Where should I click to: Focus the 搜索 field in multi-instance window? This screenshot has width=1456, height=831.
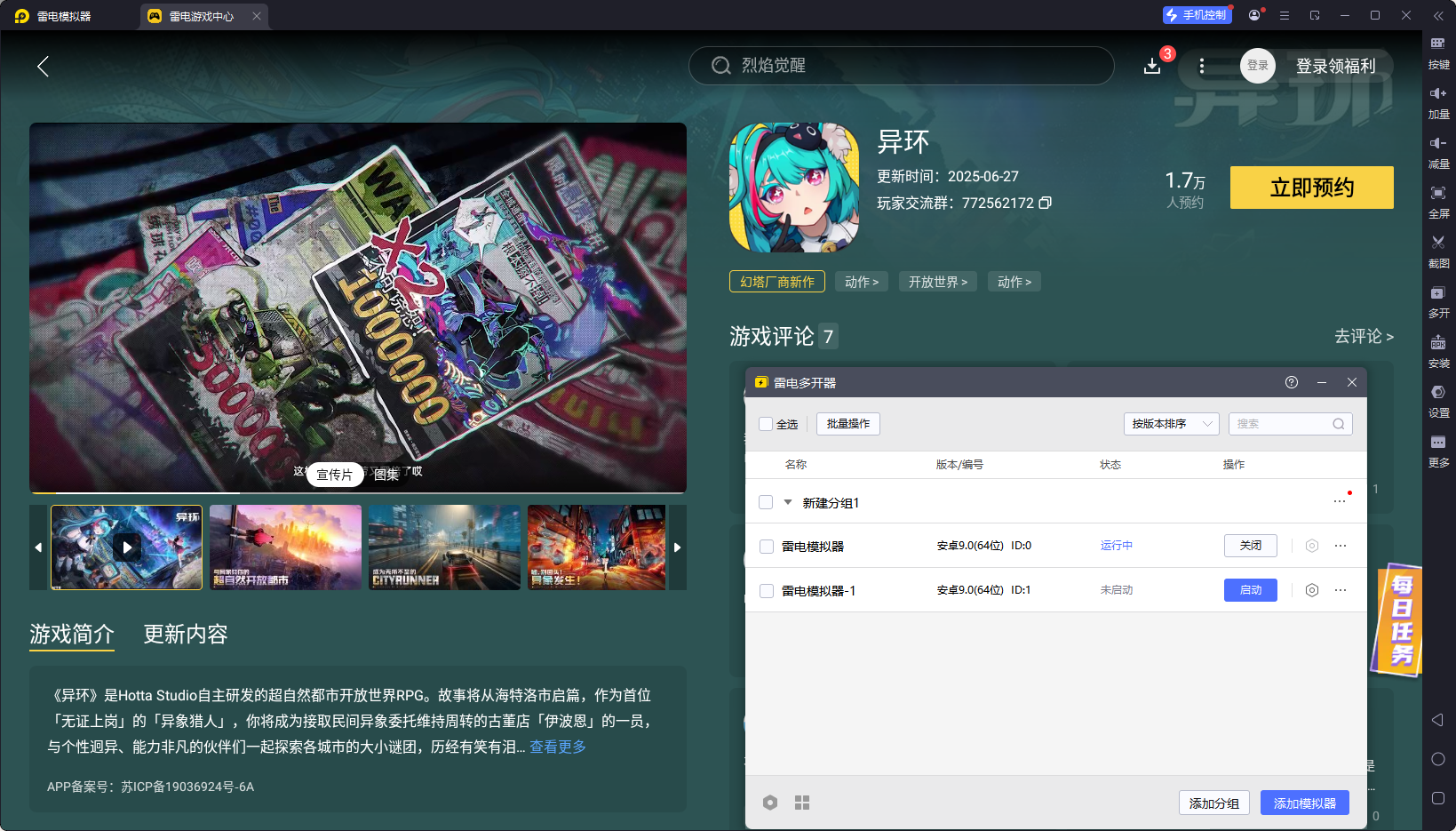(x=1290, y=424)
